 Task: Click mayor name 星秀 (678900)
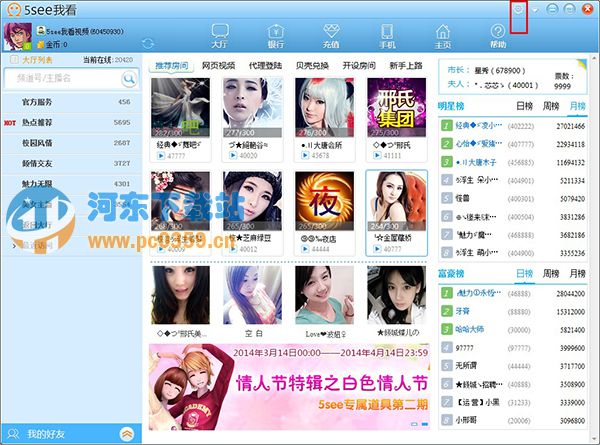point(500,71)
